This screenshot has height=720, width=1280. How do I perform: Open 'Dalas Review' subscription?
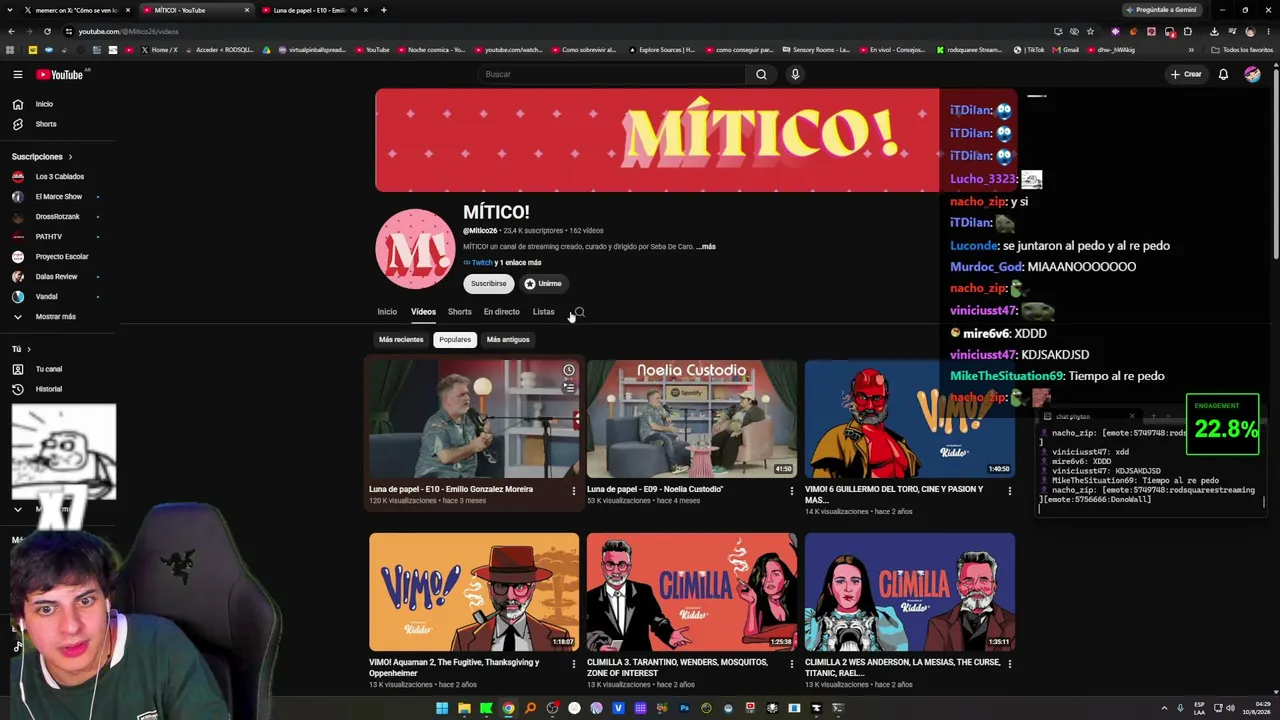(56, 277)
